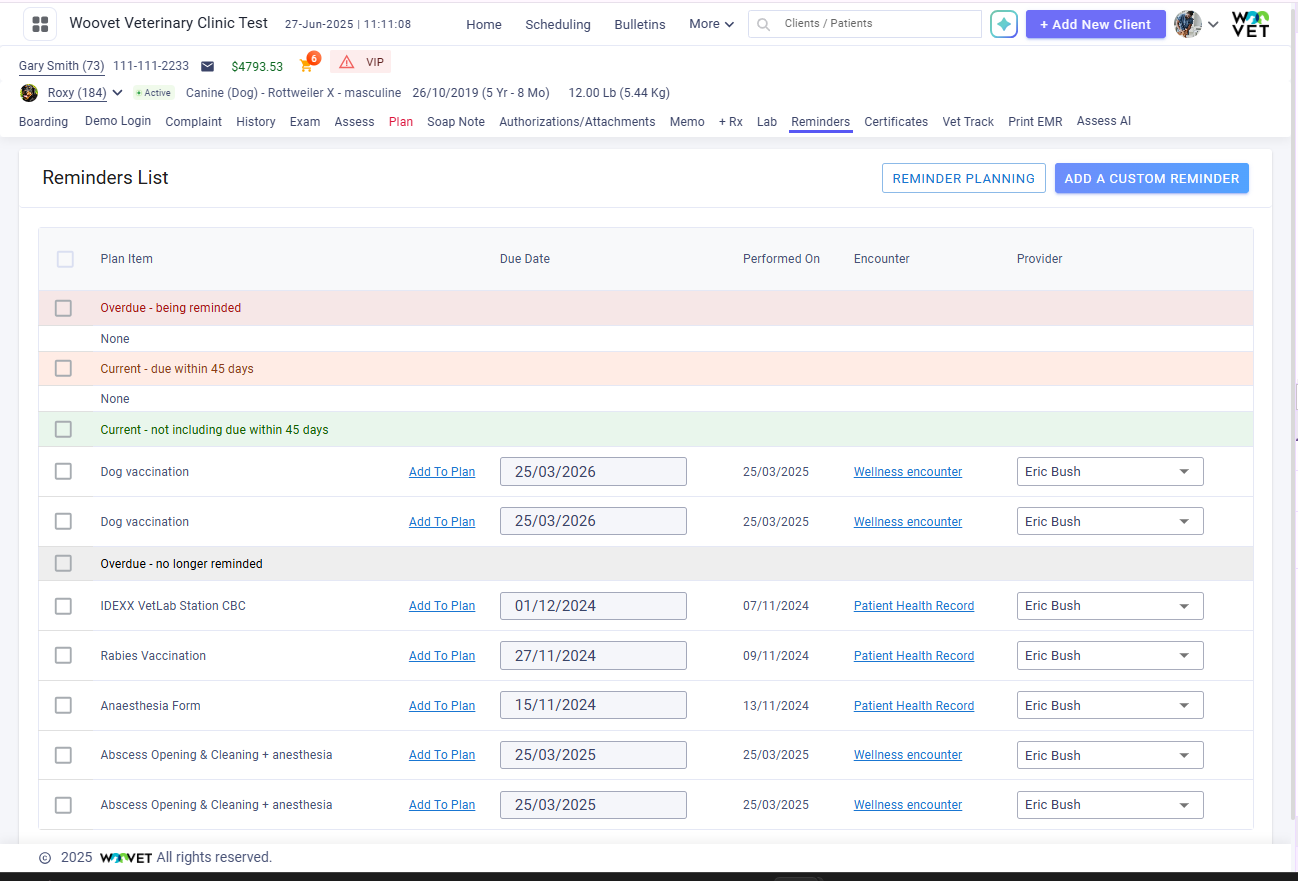1298x881 pixels.
Task: Click the user profile avatar
Action: click(x=1187, y=24)
